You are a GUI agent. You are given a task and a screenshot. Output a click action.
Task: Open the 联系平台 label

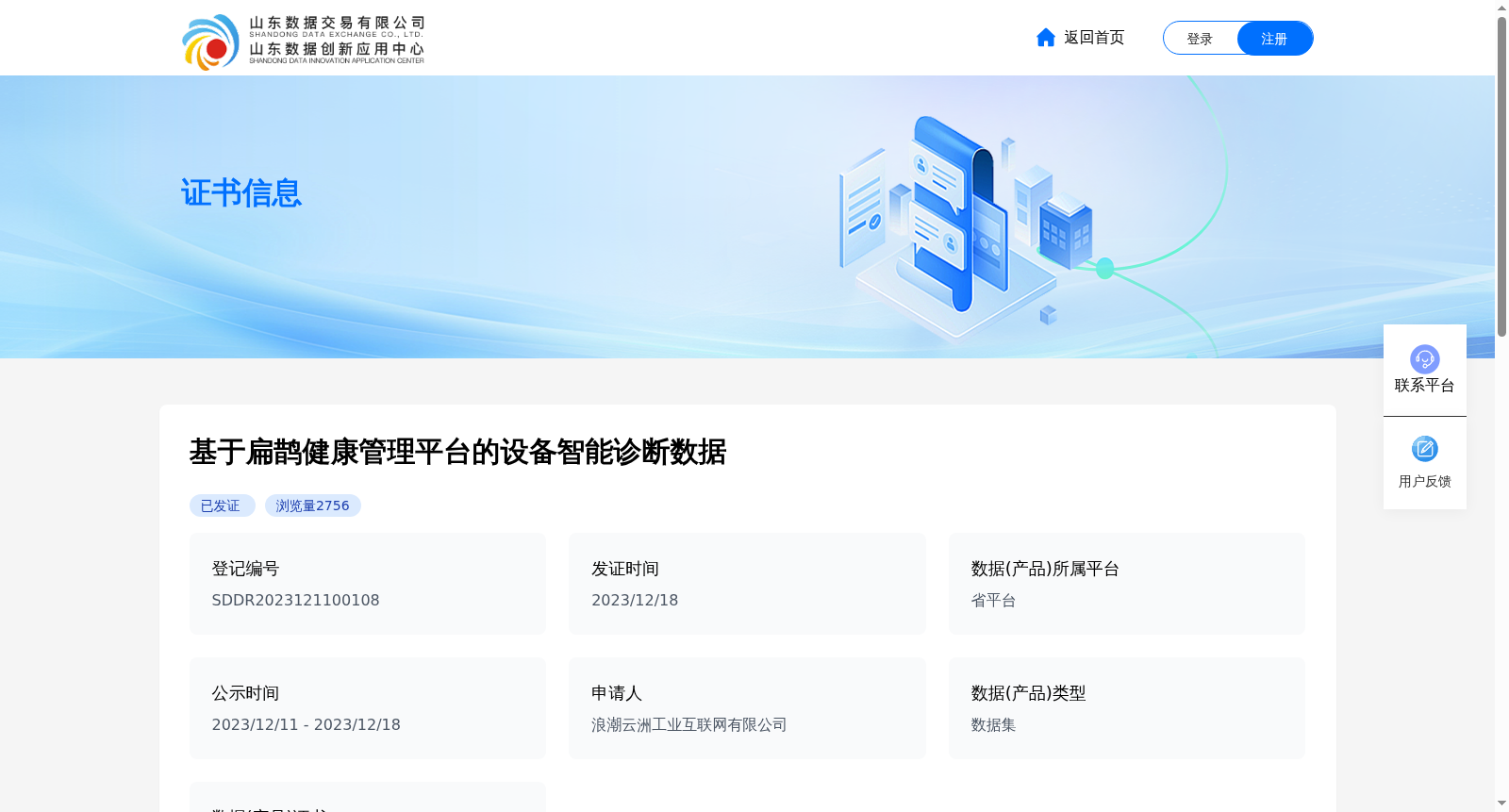[x=1424, y=386]
